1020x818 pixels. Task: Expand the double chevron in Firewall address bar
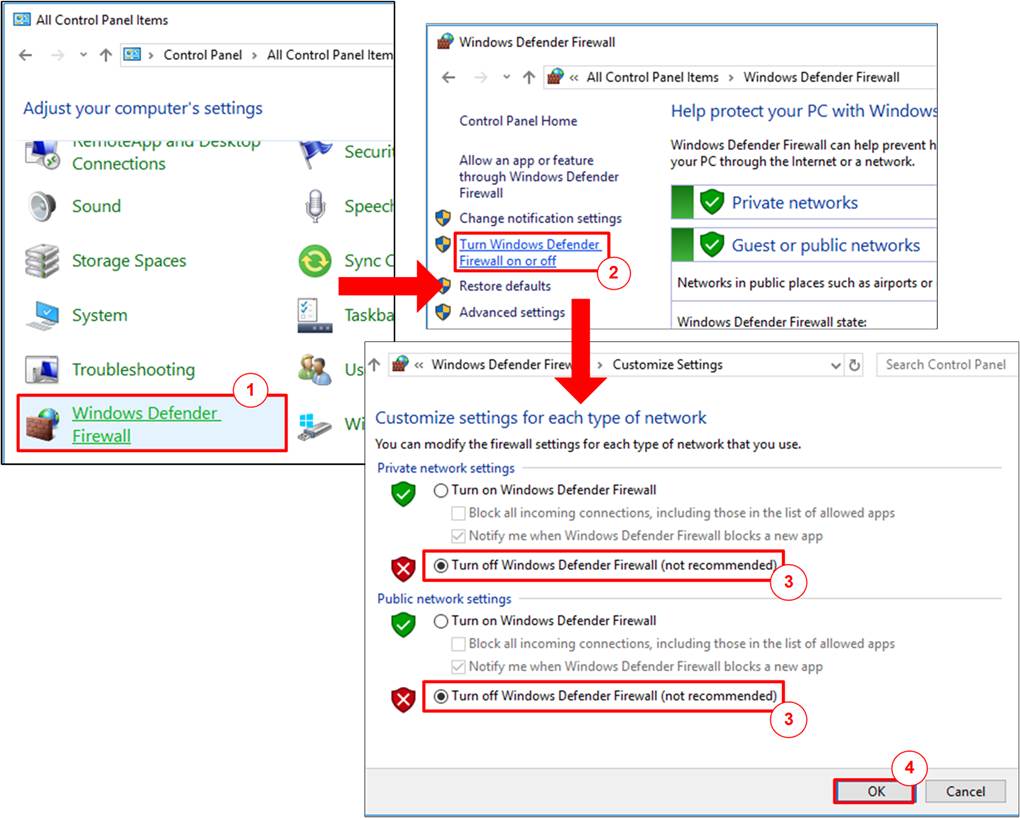tap(574, 77)
